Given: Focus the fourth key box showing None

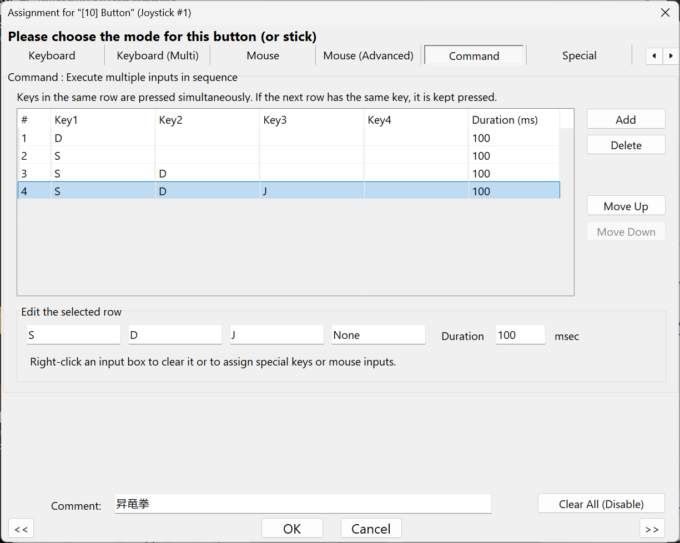Looking at the screenshot, I should click(x=378, y=335).
